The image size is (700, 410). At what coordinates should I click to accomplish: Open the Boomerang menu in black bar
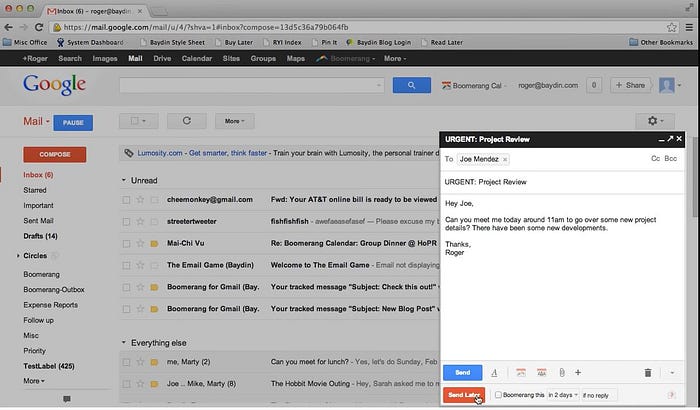point(346,59)
